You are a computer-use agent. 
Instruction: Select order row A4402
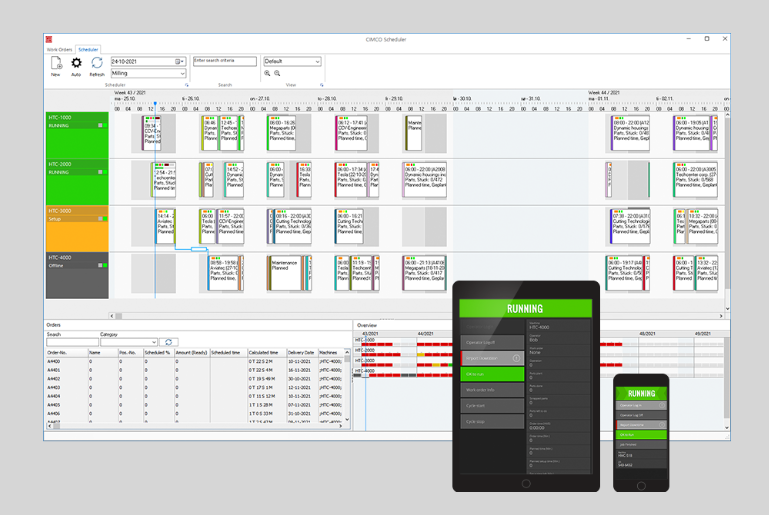click(x=195, y=379)
